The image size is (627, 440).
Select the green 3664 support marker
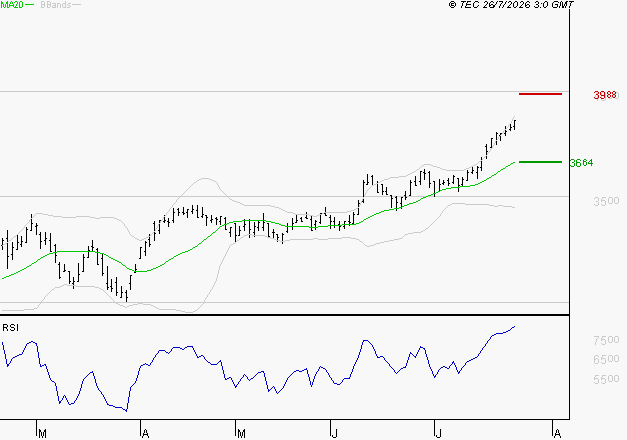[x=540, y=162]
